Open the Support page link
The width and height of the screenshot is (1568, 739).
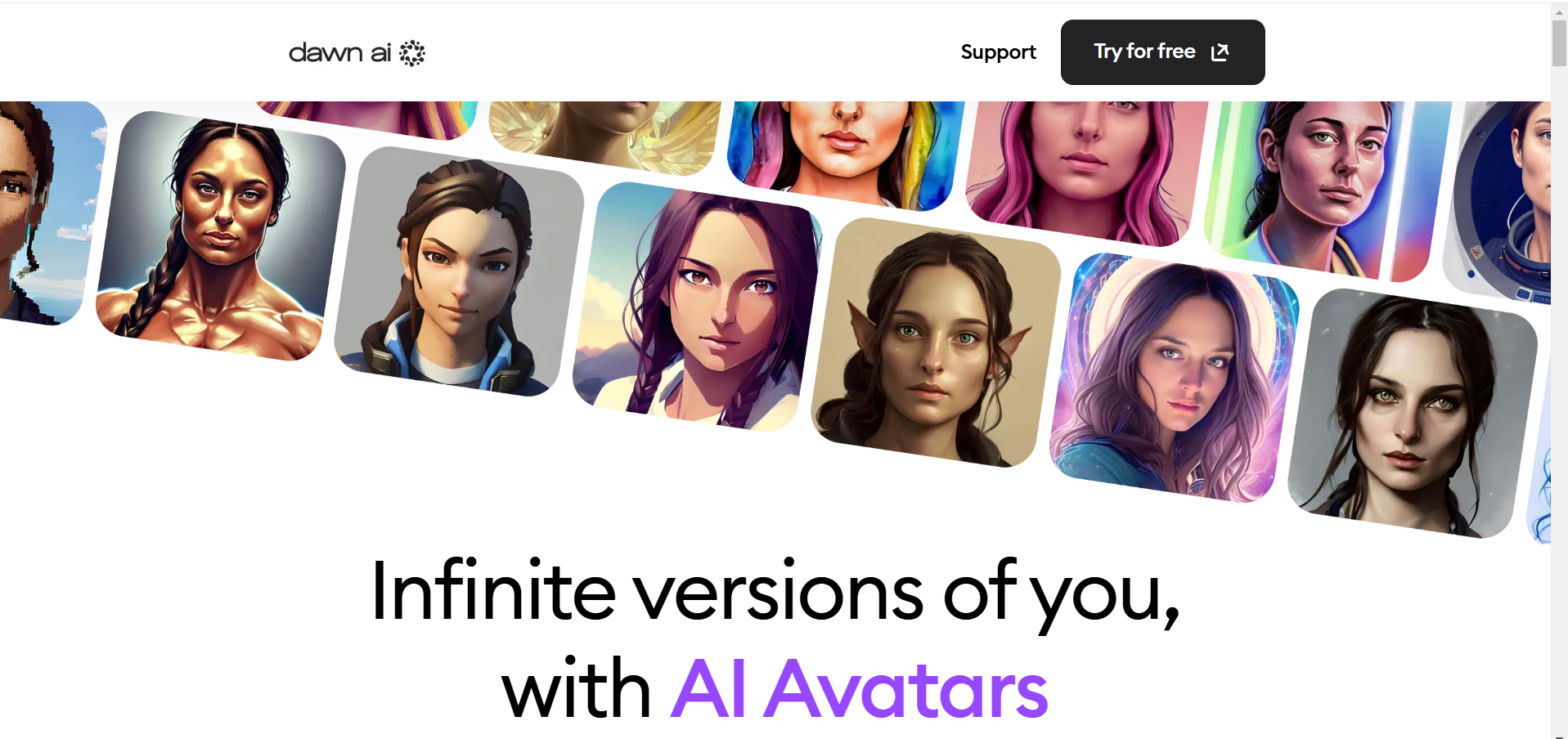point(998,52)
